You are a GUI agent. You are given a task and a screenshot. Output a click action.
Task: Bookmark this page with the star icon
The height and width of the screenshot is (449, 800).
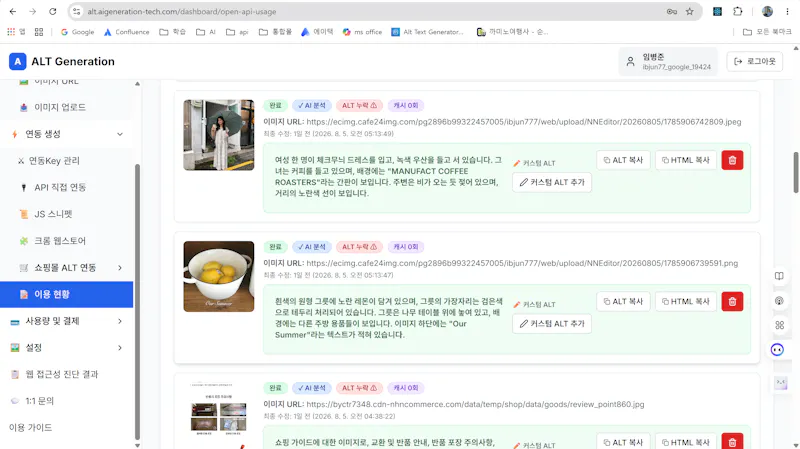click(689, 11)
